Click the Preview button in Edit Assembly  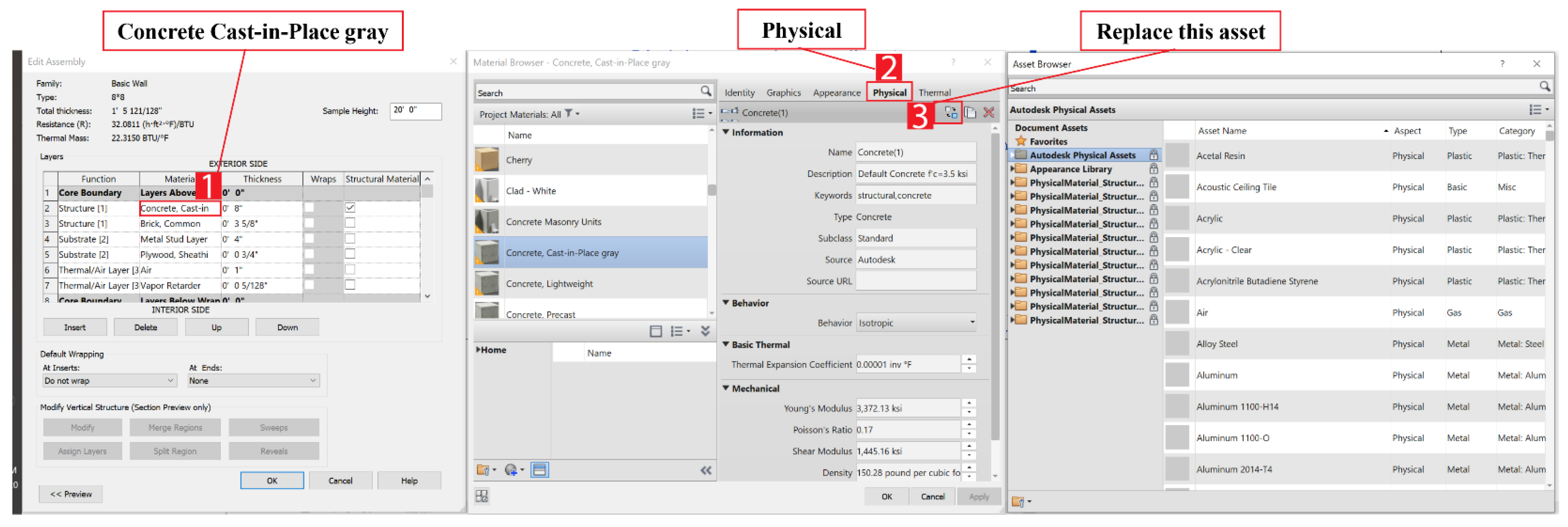(71, 494)
